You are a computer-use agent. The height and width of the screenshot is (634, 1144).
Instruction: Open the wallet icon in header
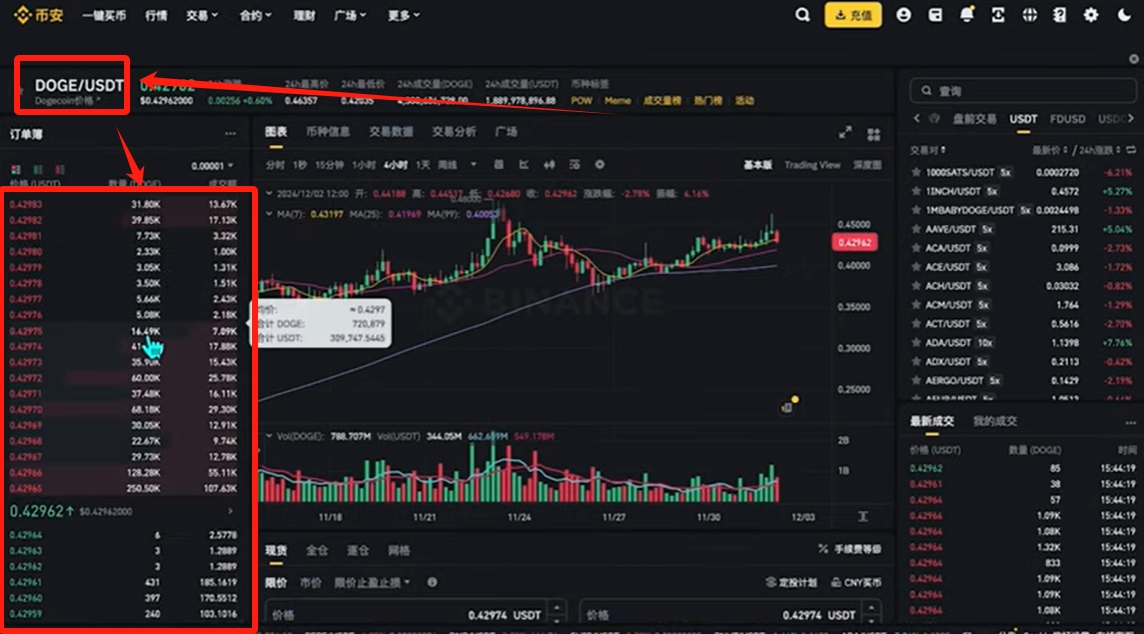coord(935,15)
